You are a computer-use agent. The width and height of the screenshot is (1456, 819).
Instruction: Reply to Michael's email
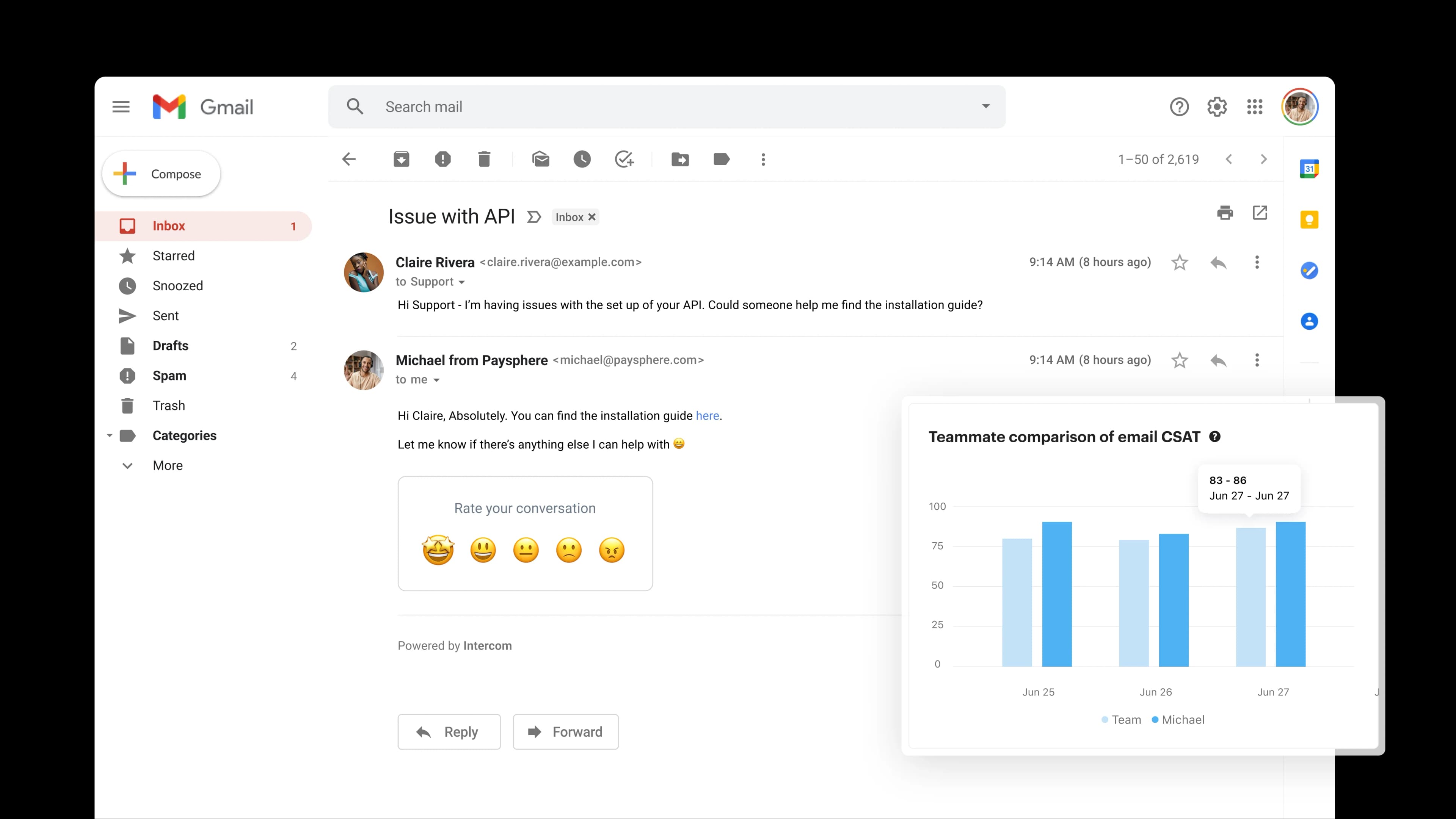449,731
